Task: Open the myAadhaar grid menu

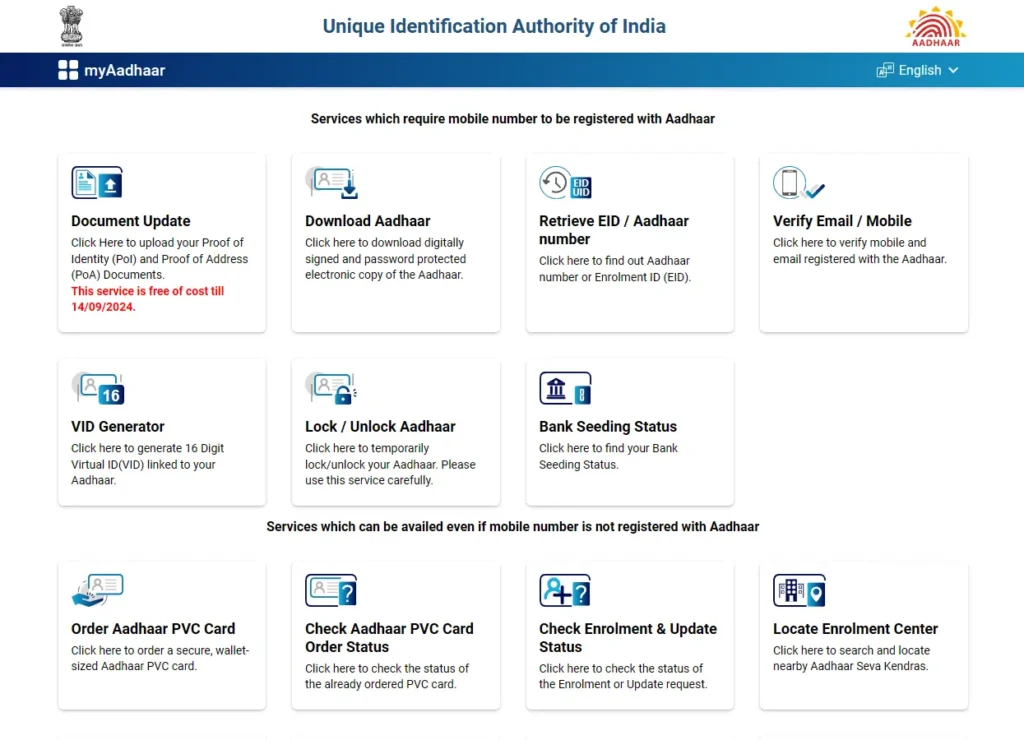Action: 68,70
